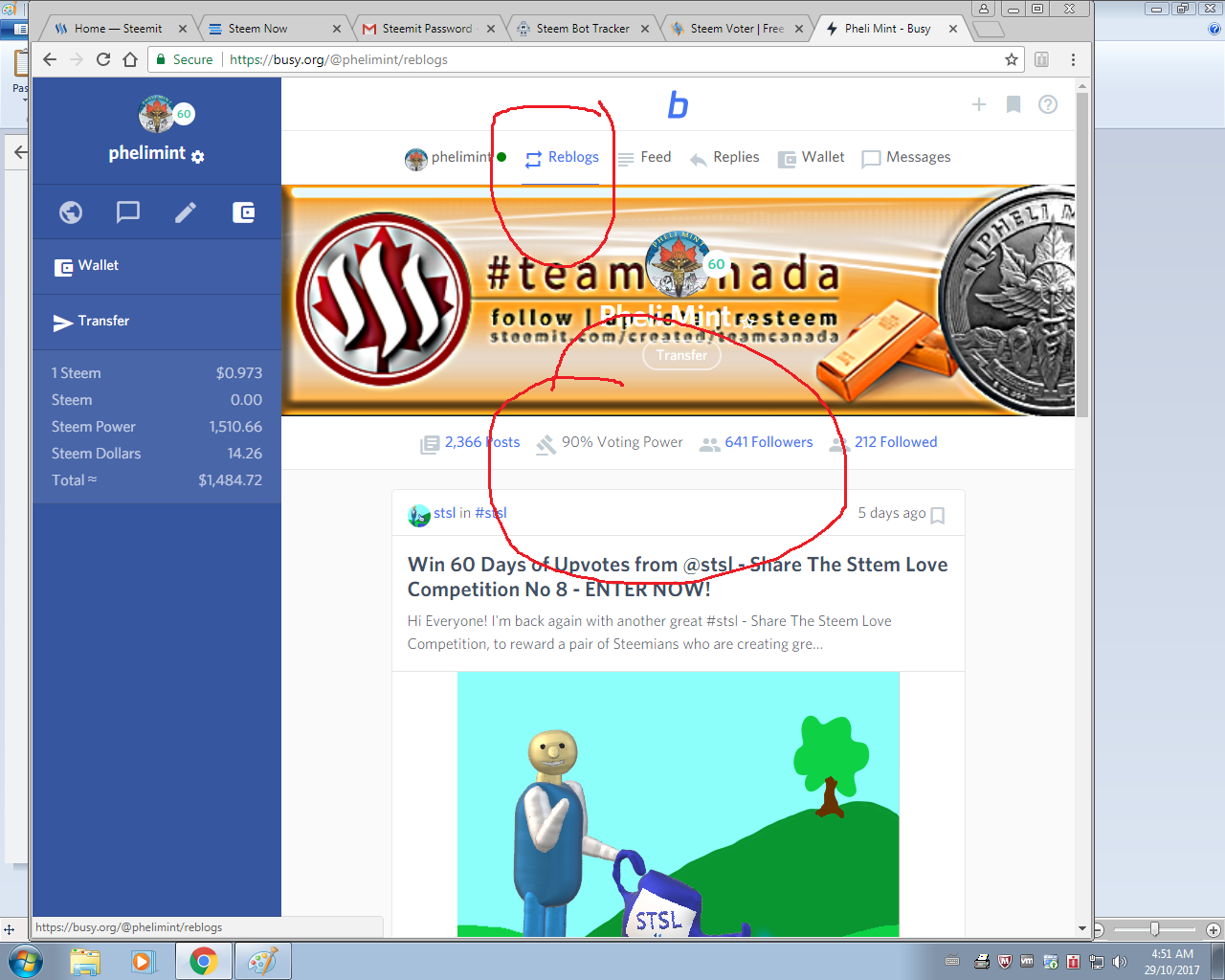Click the McAfee shield icon in tray
The height and width of the screenshot is (980, 1225).
(x=1005, y=962)
